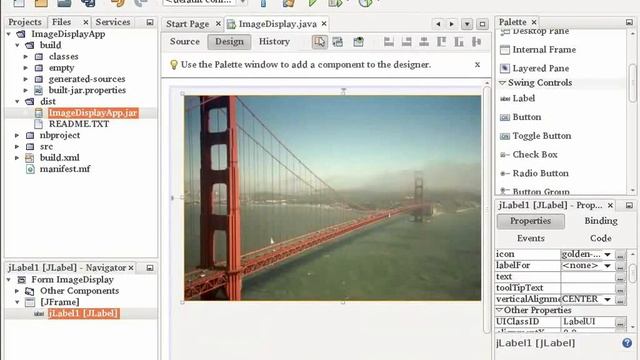Maximize the editor window
This screenshot has width=640, height=360.
click(x=482, y=24)
